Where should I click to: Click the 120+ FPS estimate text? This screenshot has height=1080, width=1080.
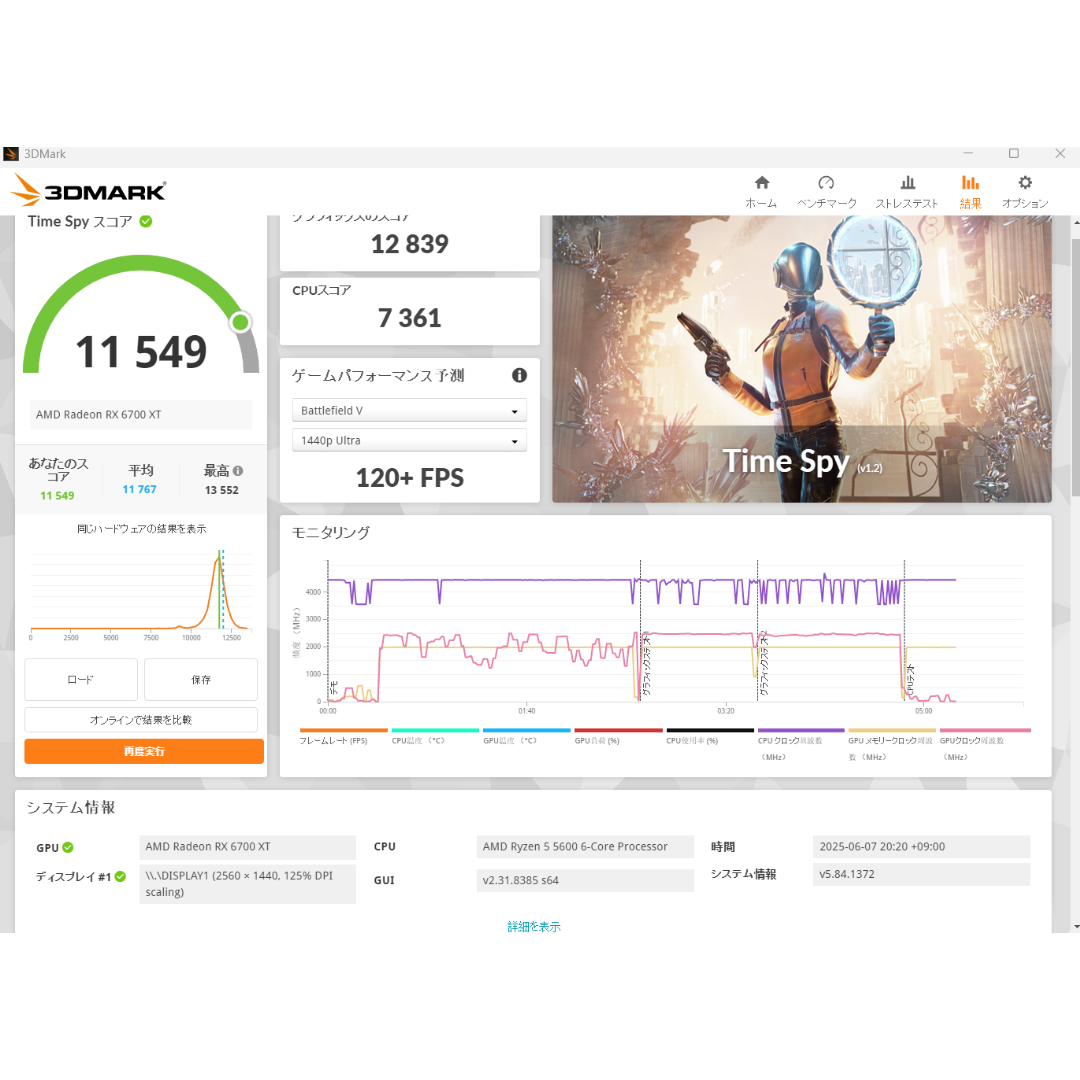pos(409,477)
